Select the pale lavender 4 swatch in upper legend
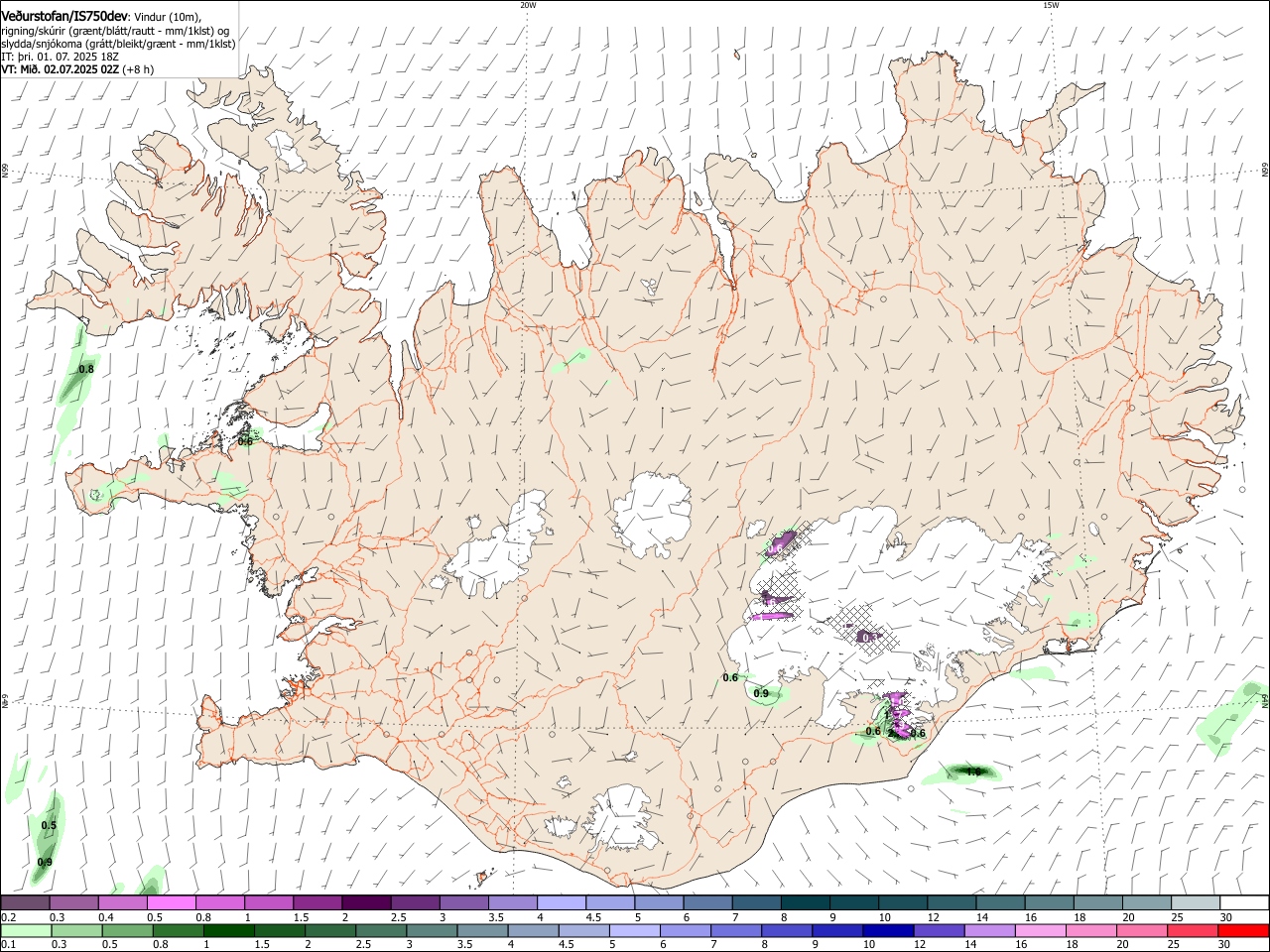Viewport: 1270px width, 952px height. coord(560,902)
